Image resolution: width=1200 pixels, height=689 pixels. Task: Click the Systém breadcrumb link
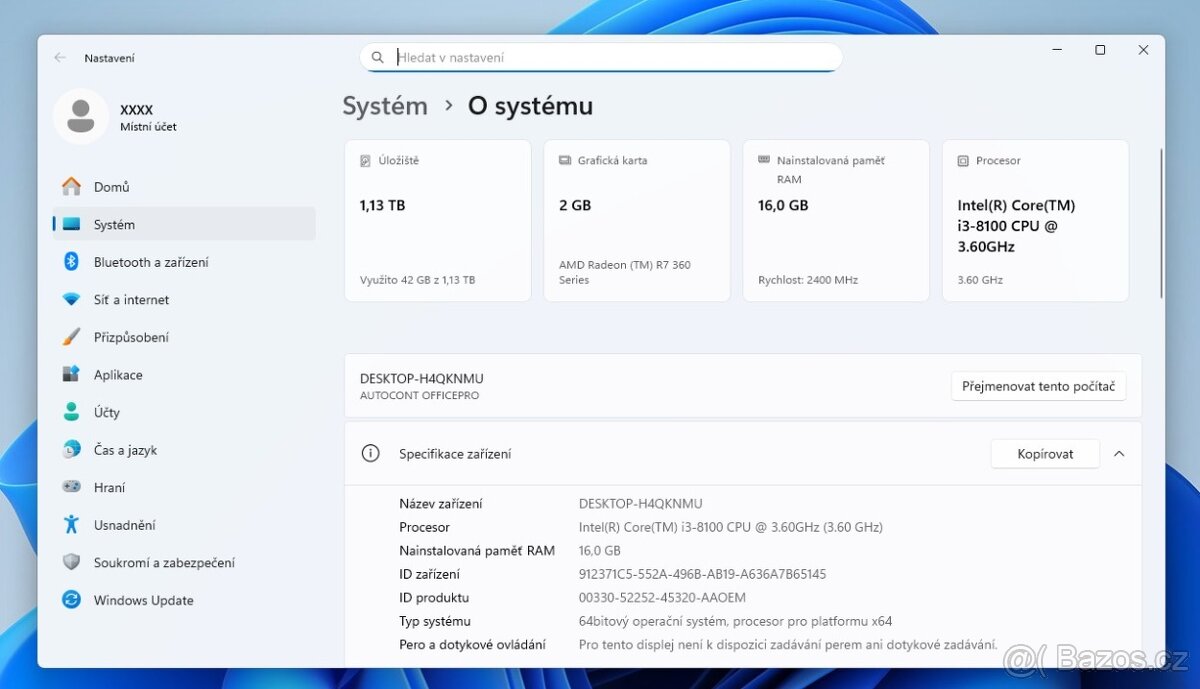coord(384,105)
